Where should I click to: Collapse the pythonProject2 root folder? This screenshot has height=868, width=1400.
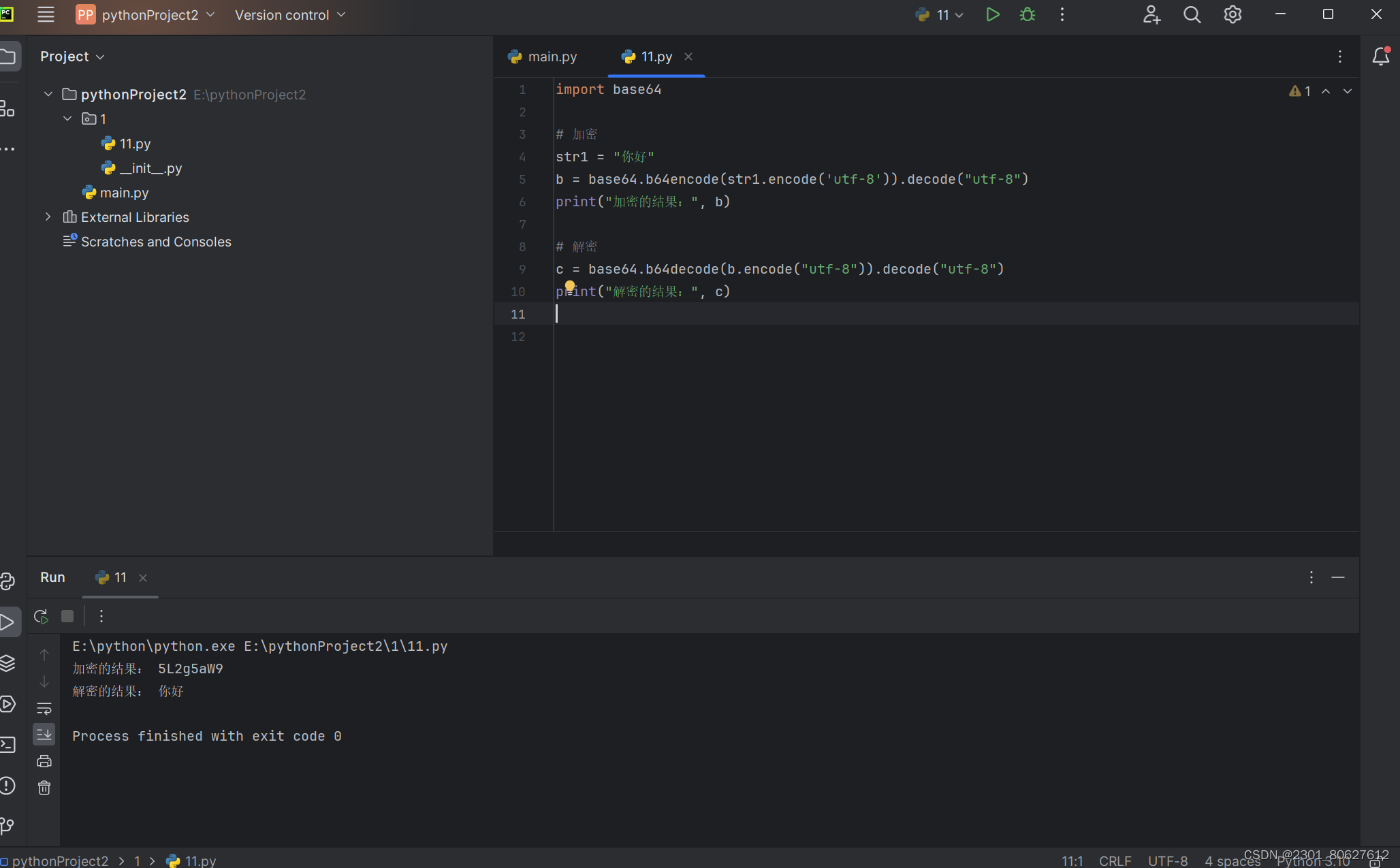[x=48, y=94]
